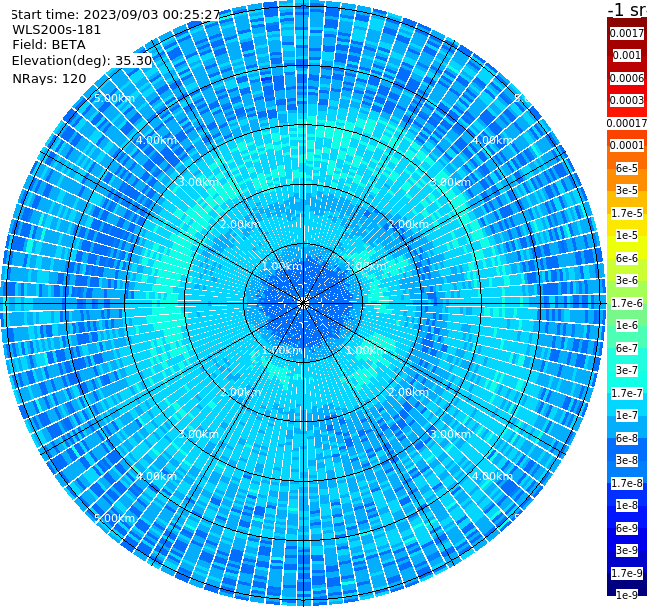
Task: Click the lower-left 2.00km ring label
Action: [x=240, y=392]
